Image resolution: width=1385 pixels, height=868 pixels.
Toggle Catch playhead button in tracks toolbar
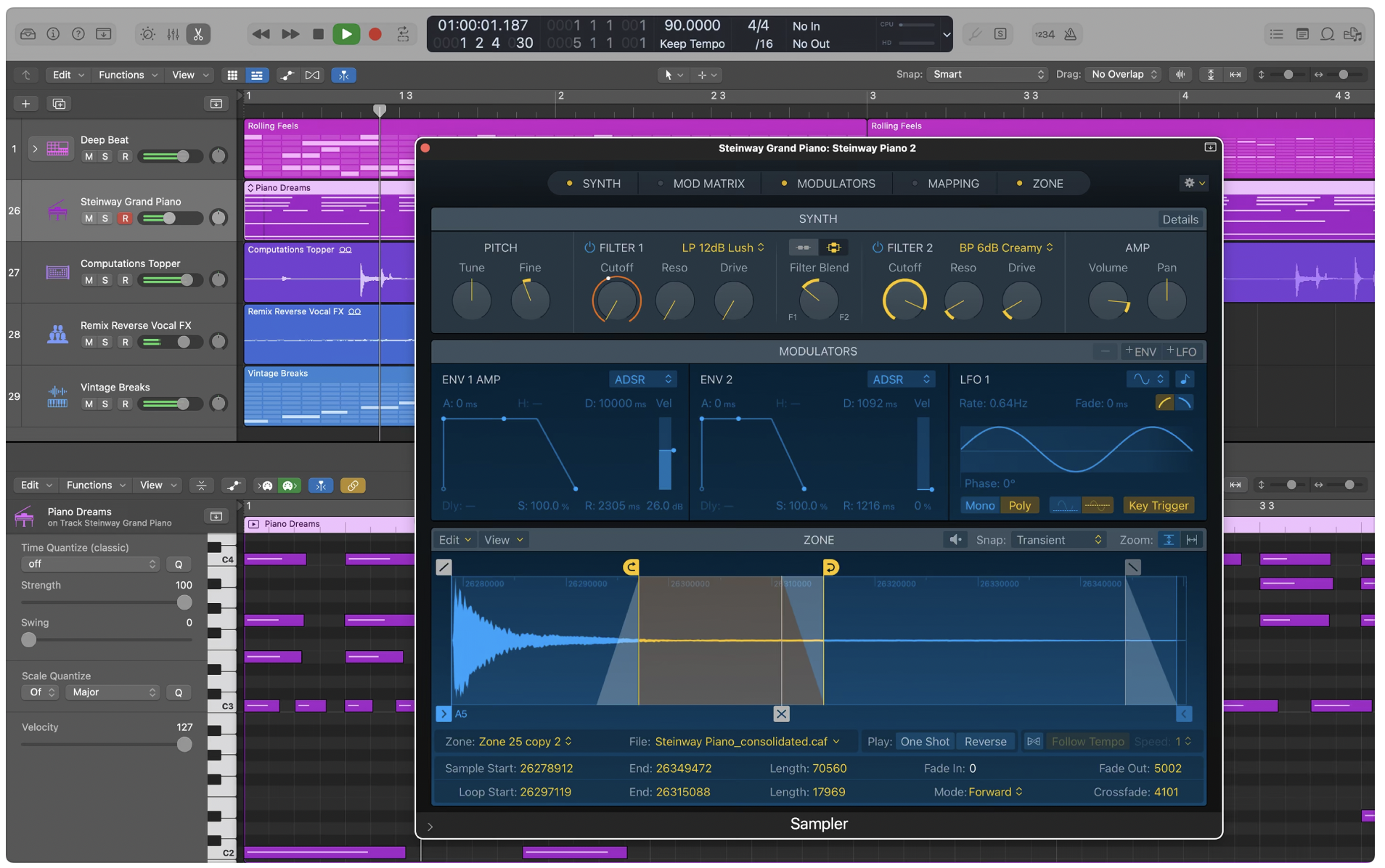click(343, 75)
